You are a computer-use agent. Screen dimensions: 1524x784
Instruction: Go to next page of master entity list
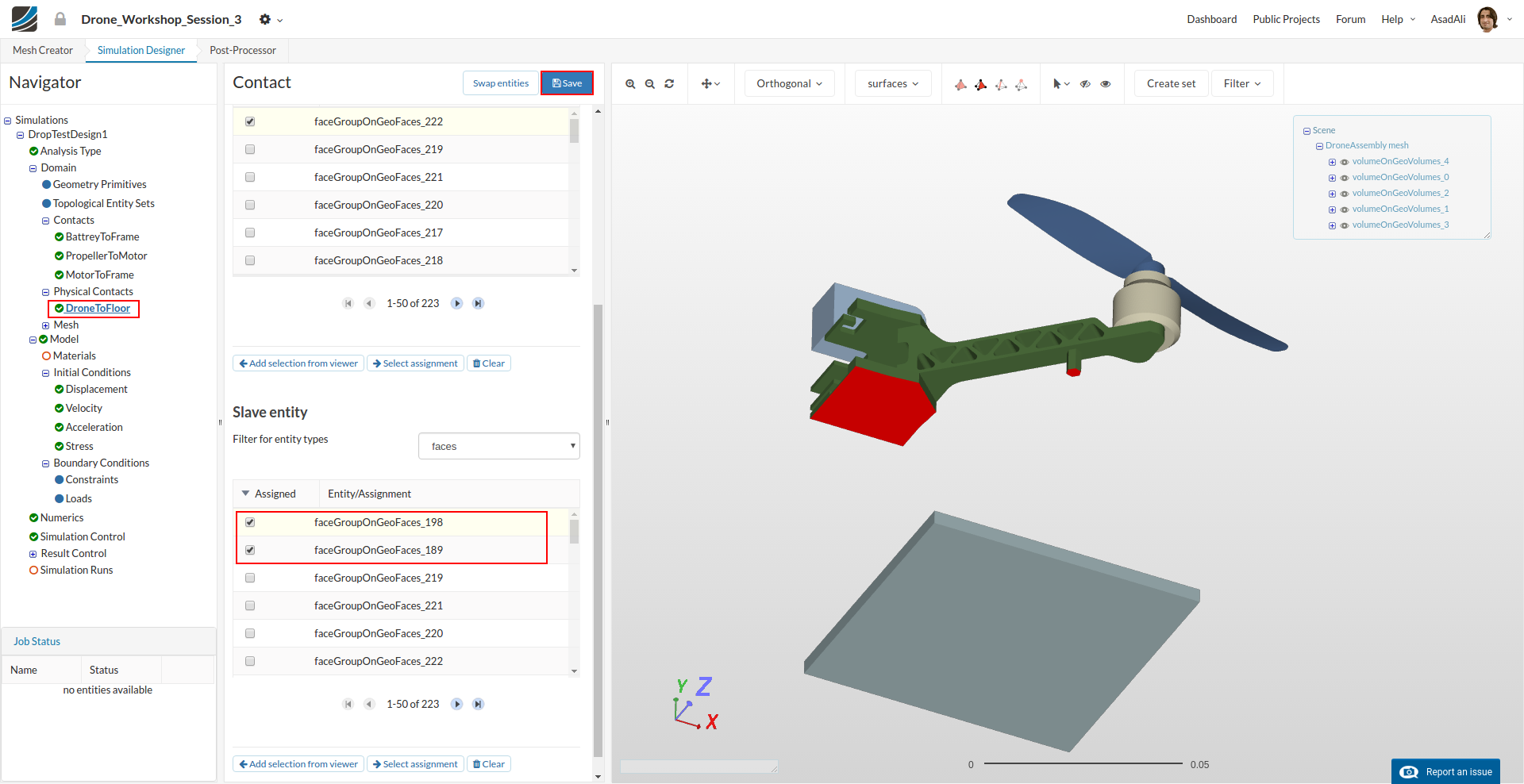tap(456, 303)
